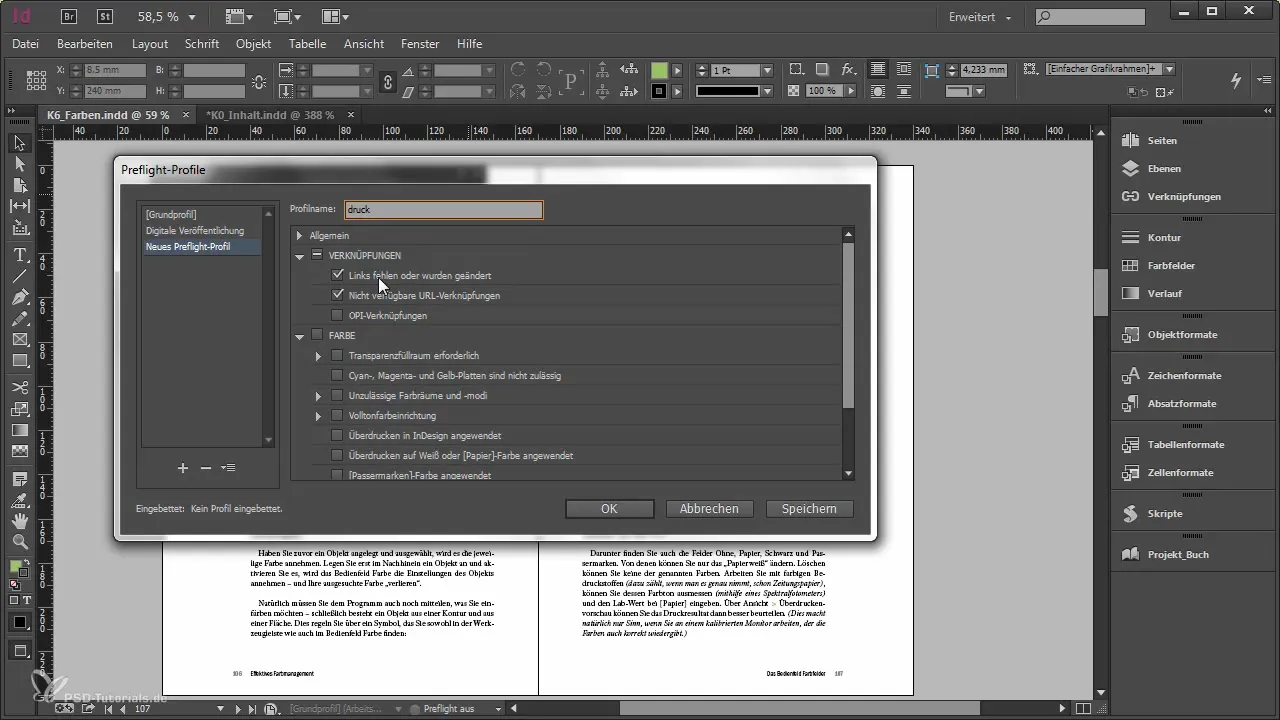The width and height of the screenshot is (1280, 720).
Task: Delete preflight profile with minus icon
Action: pyautogui.click(x=206, y=468)
